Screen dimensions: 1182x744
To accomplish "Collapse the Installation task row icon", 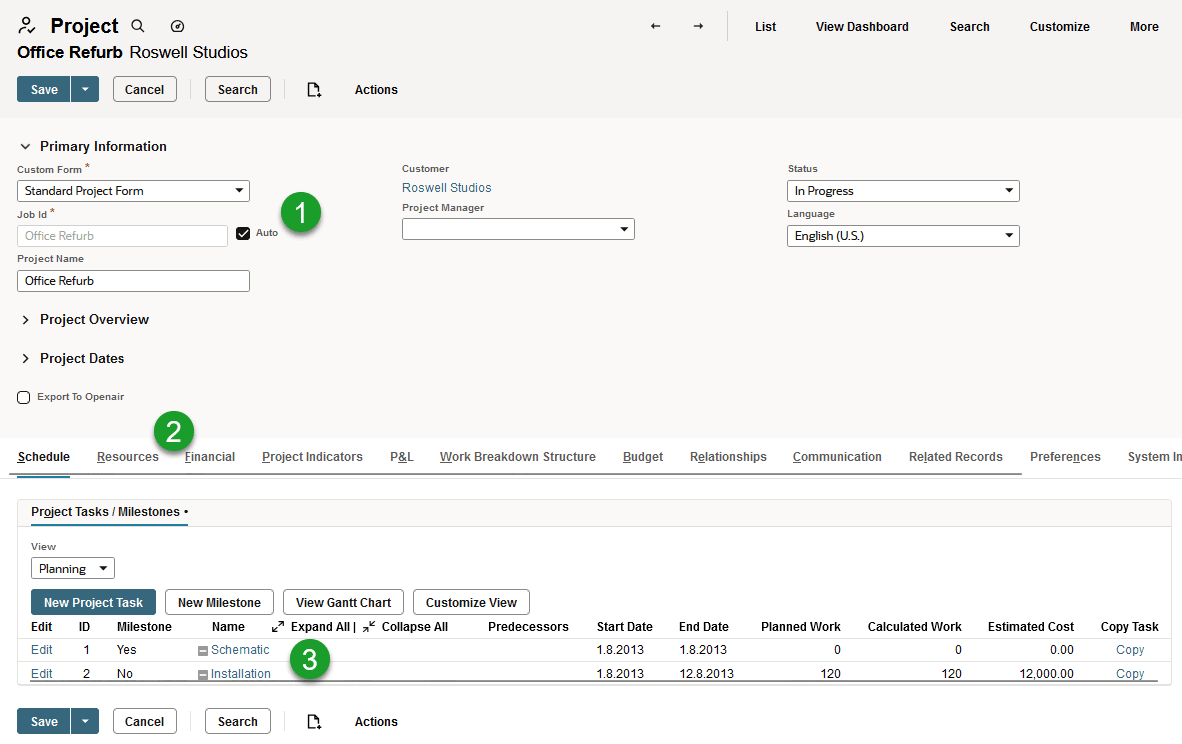I will [203, 675].
